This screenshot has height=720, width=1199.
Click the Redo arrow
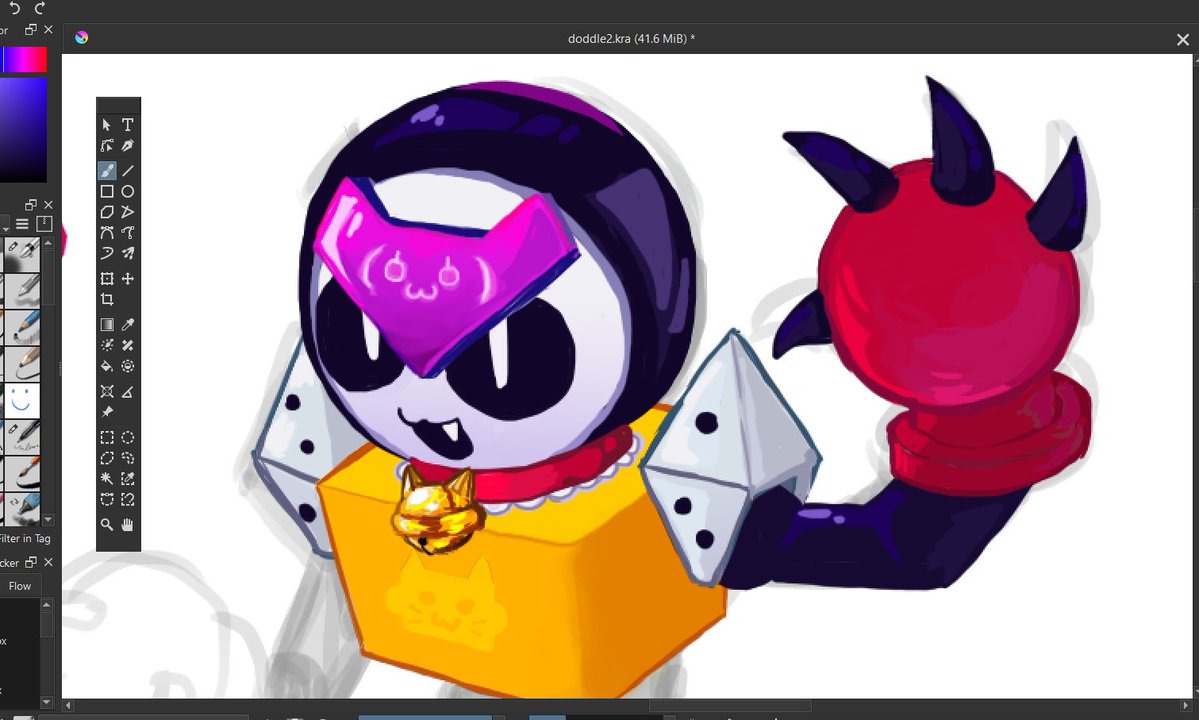coord(39,8)
